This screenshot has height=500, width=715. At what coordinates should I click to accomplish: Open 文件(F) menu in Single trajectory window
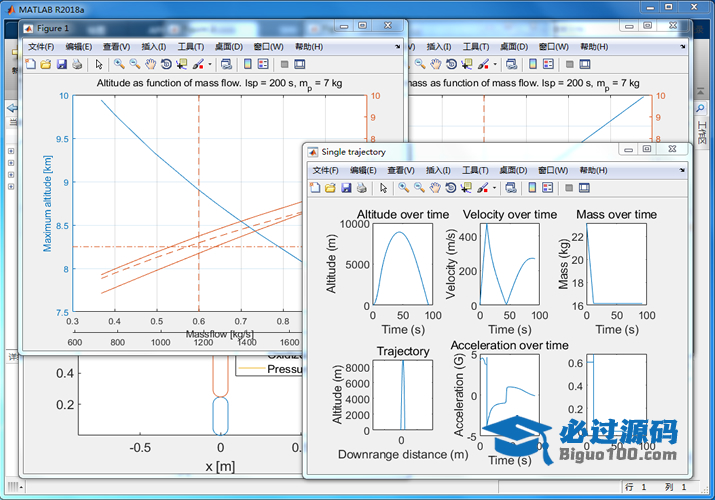pos(326,170)
